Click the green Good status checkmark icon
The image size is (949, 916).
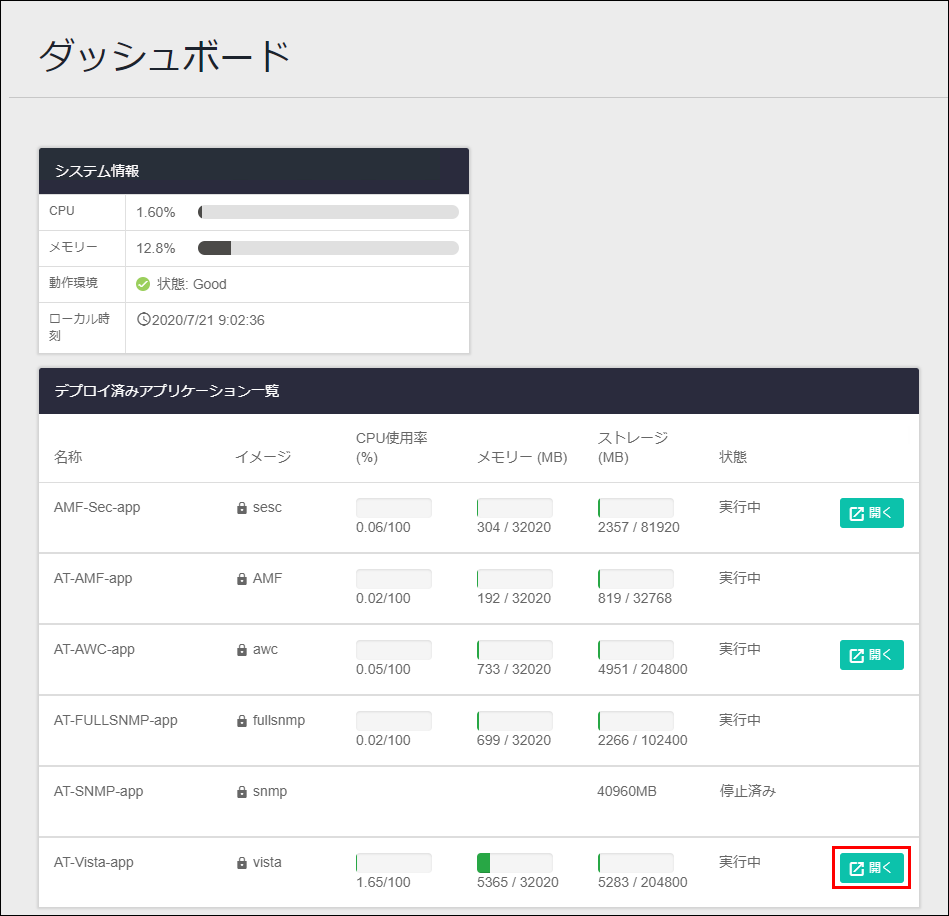pyautogui.click(x=143, y=284)
